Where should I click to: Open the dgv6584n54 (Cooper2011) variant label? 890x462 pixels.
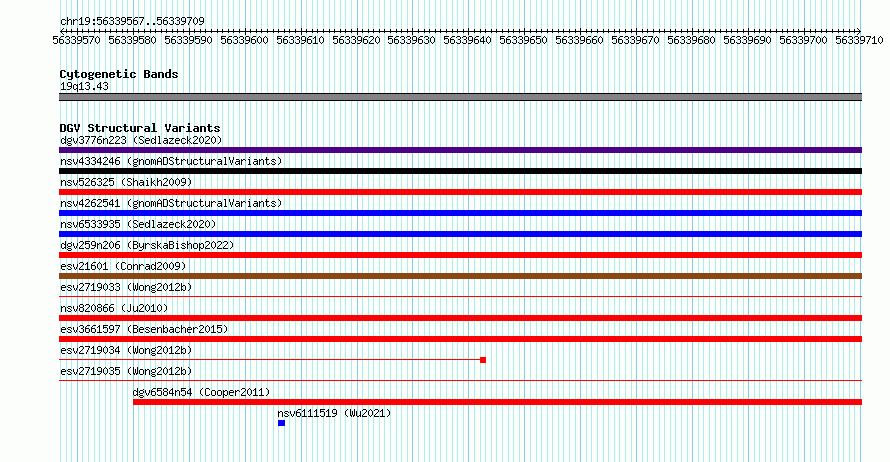tap(201, 392)
